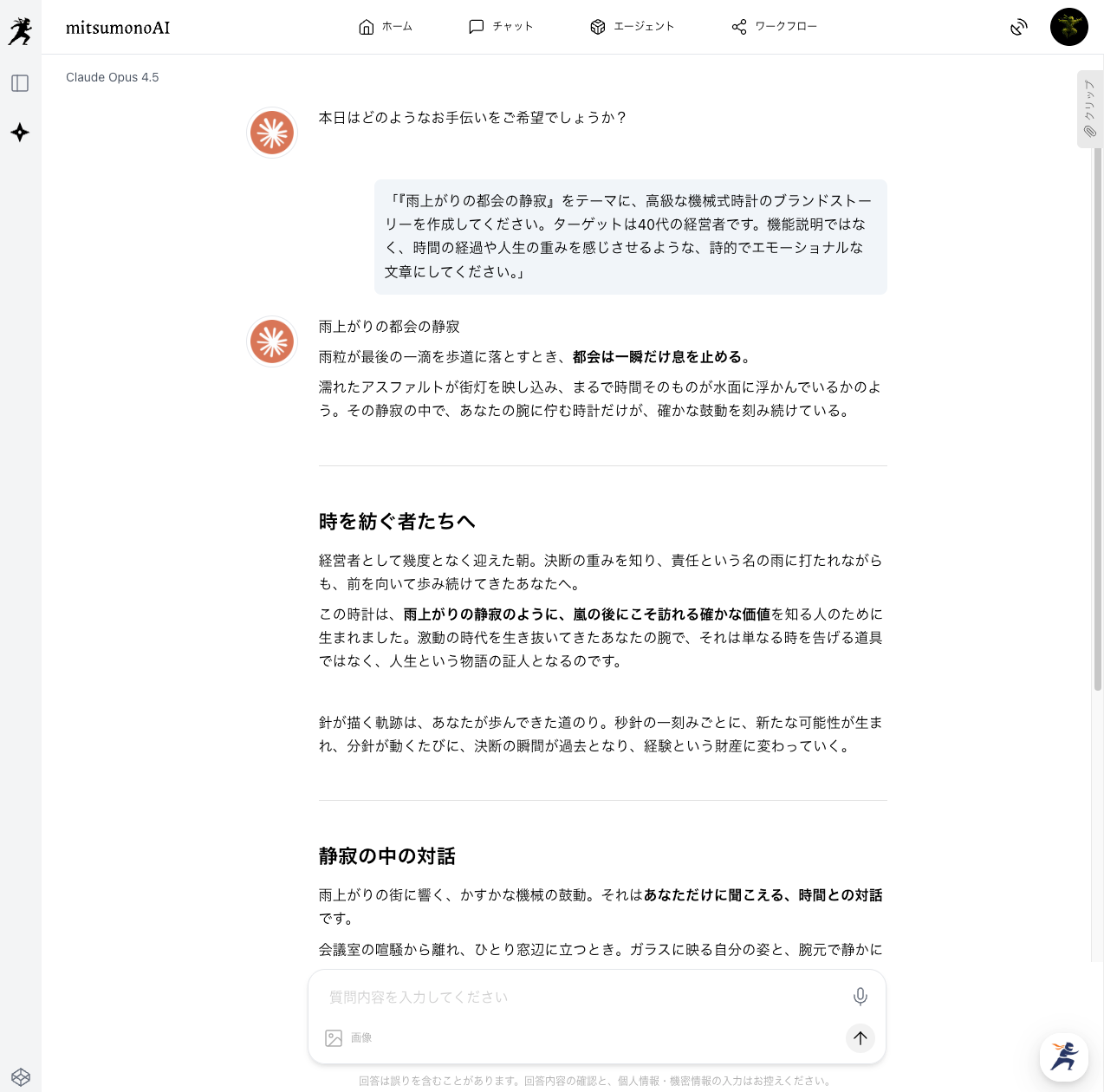
Task: Start voice input with the microphone icon
Action: (x=860, y=997)
